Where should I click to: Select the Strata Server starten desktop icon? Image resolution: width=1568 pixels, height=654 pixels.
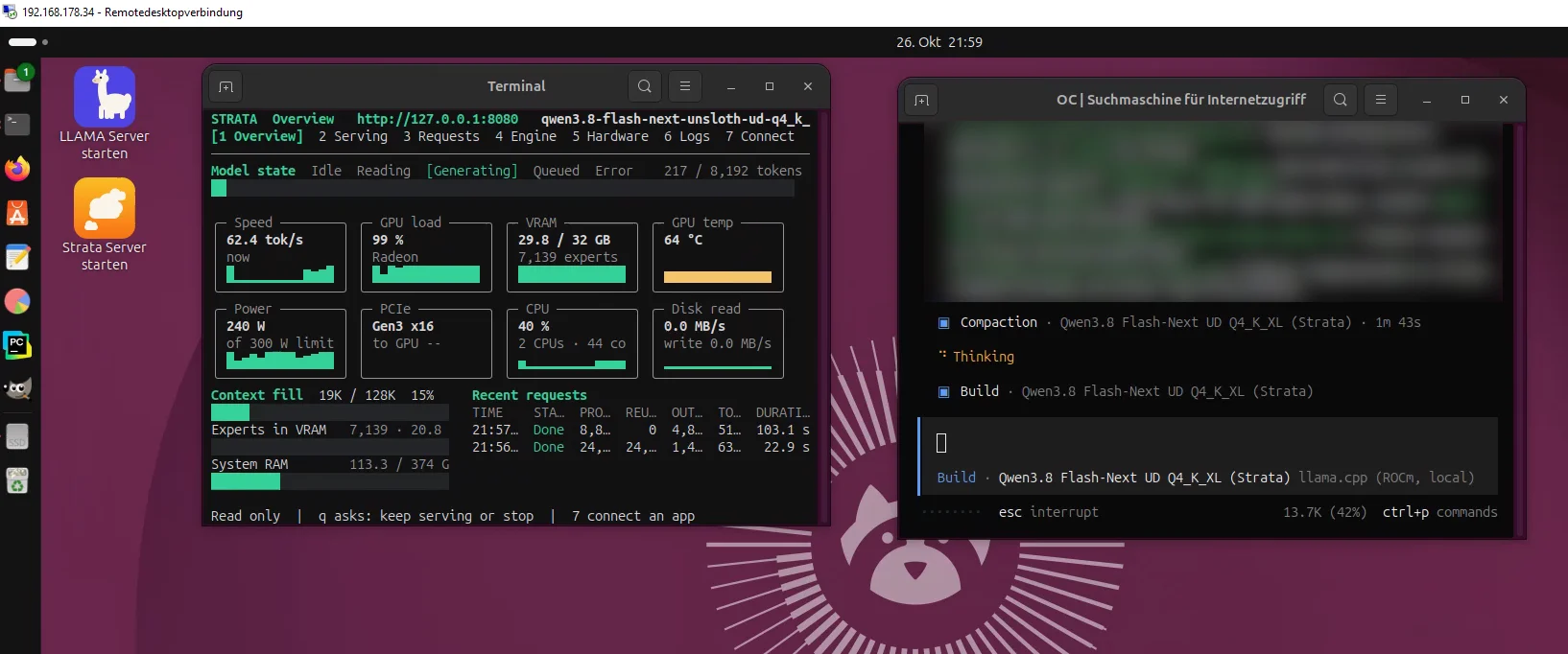pyautogui.click(x=105, y=225)
